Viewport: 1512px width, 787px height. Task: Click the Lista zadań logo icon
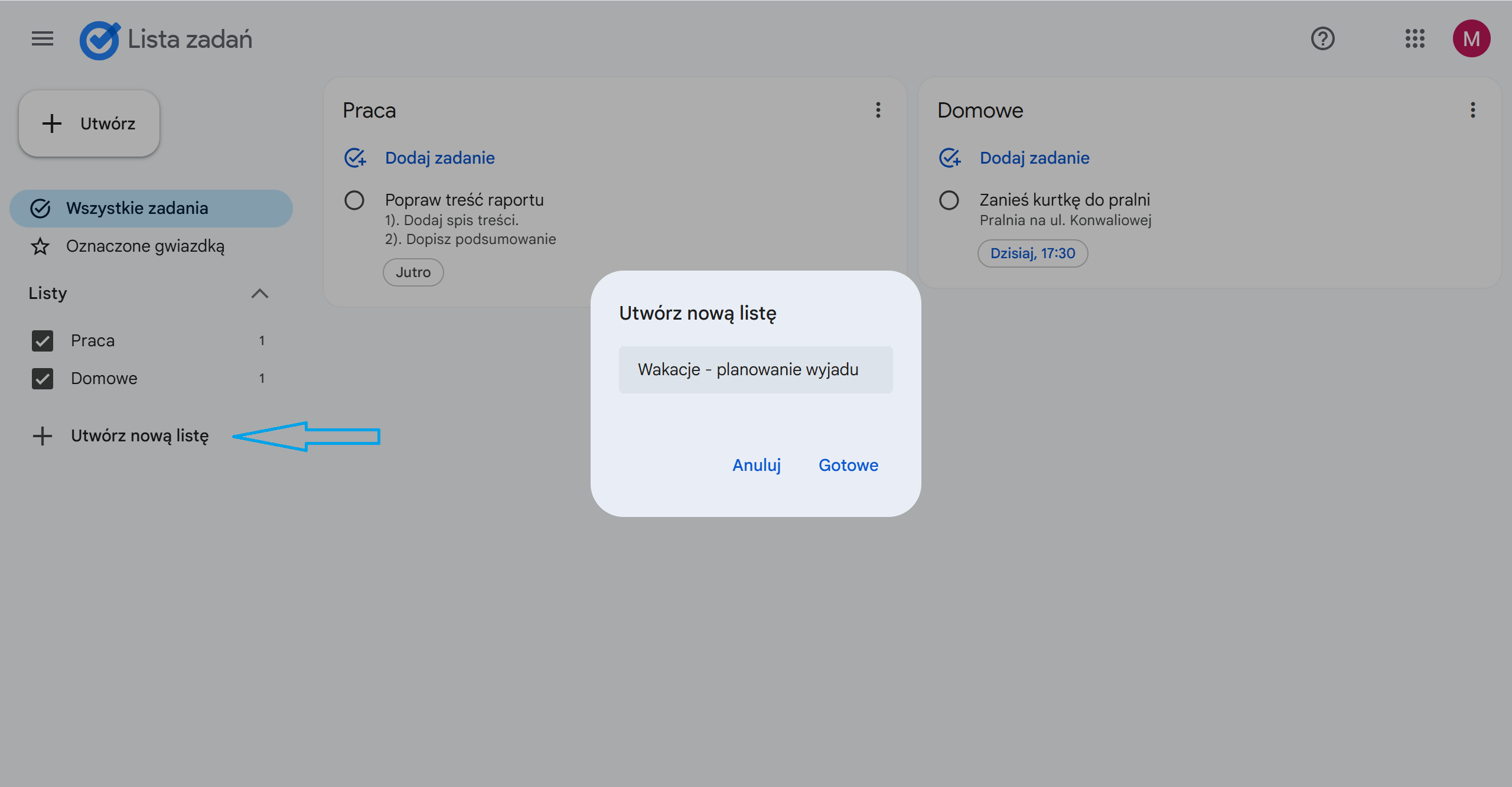click(99, 40)
